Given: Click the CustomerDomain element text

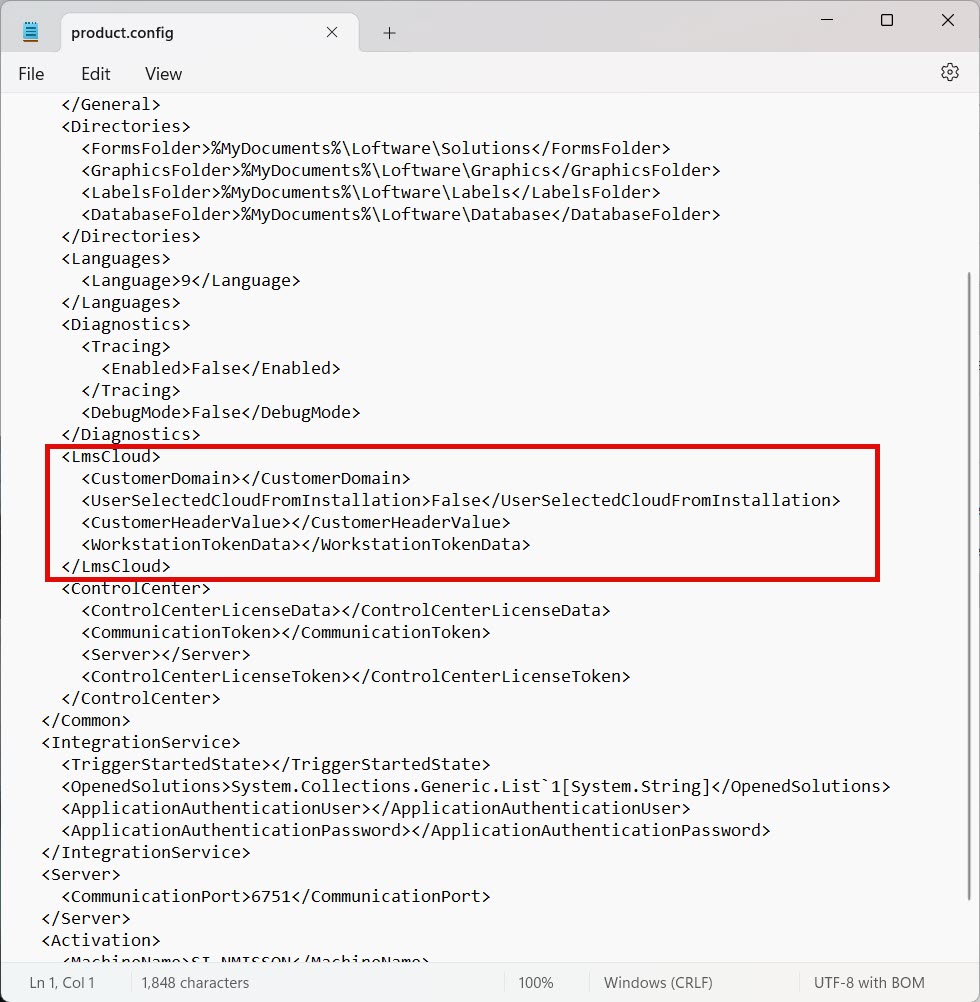Looking at the screenshot, I should tap(245, 478).
